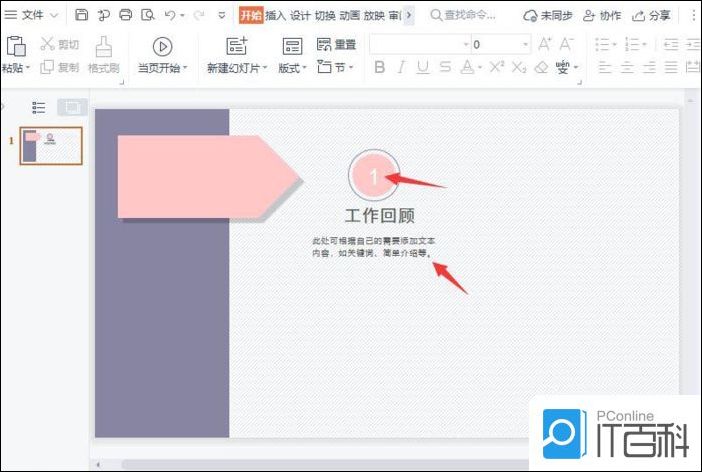Open the clipboard group dialog launcher

[x=122, y=82]
